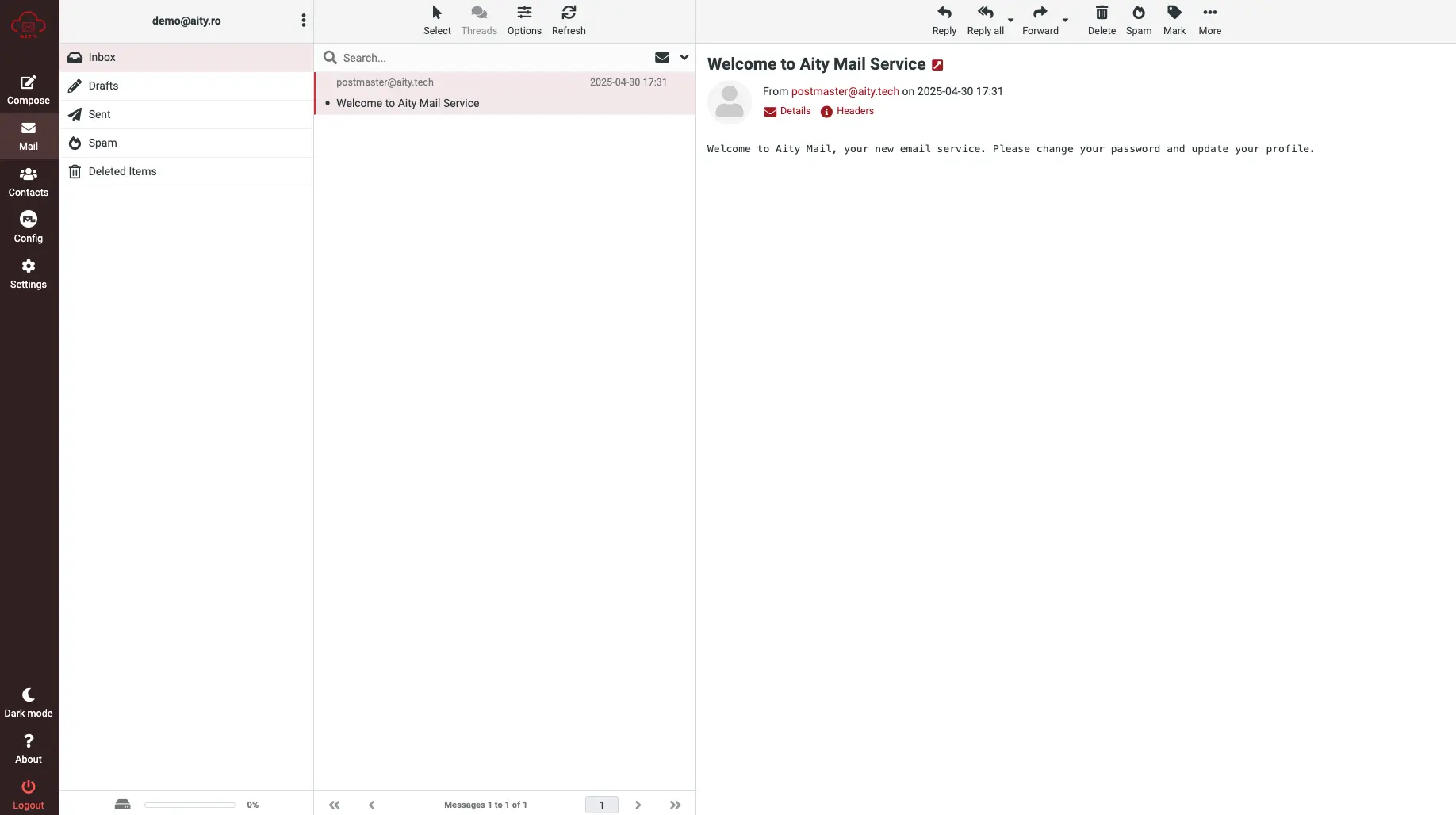Click postmaster@aity.tech sender link in header

pyautogui.click(x=845, y=91)
